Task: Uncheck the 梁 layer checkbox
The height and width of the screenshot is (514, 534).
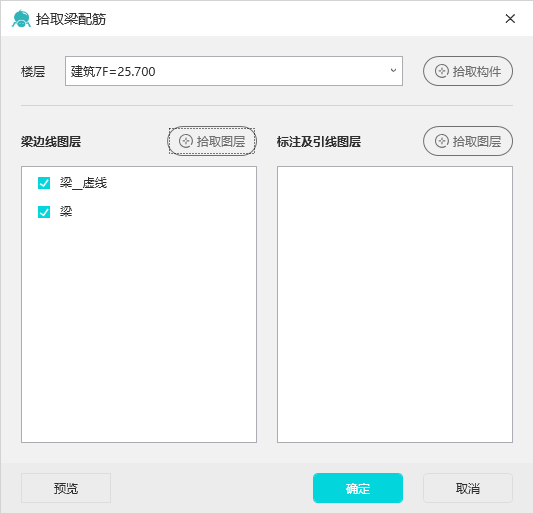Action: (44, 212)
